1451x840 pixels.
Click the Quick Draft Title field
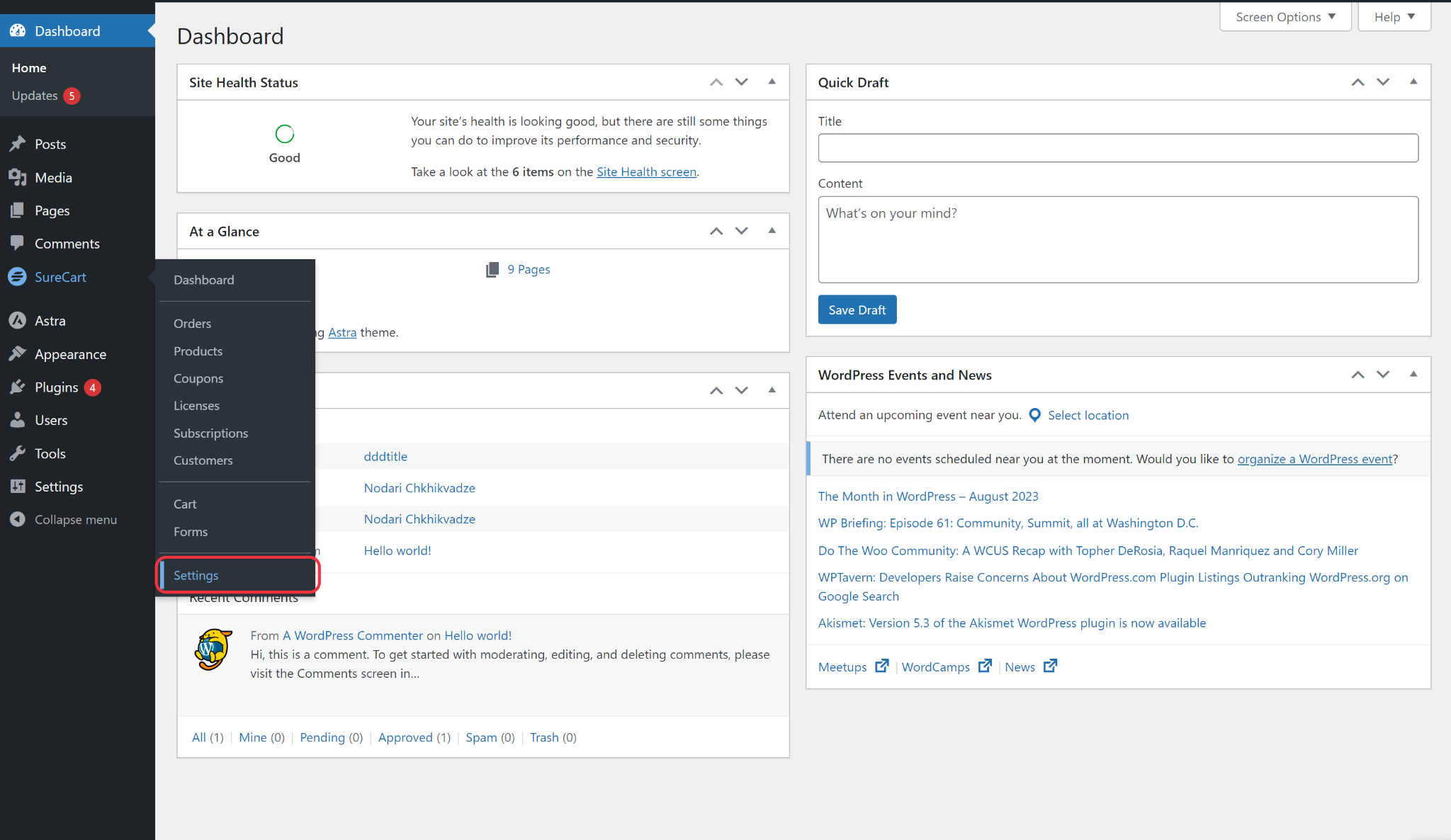tap(1118, 148)
